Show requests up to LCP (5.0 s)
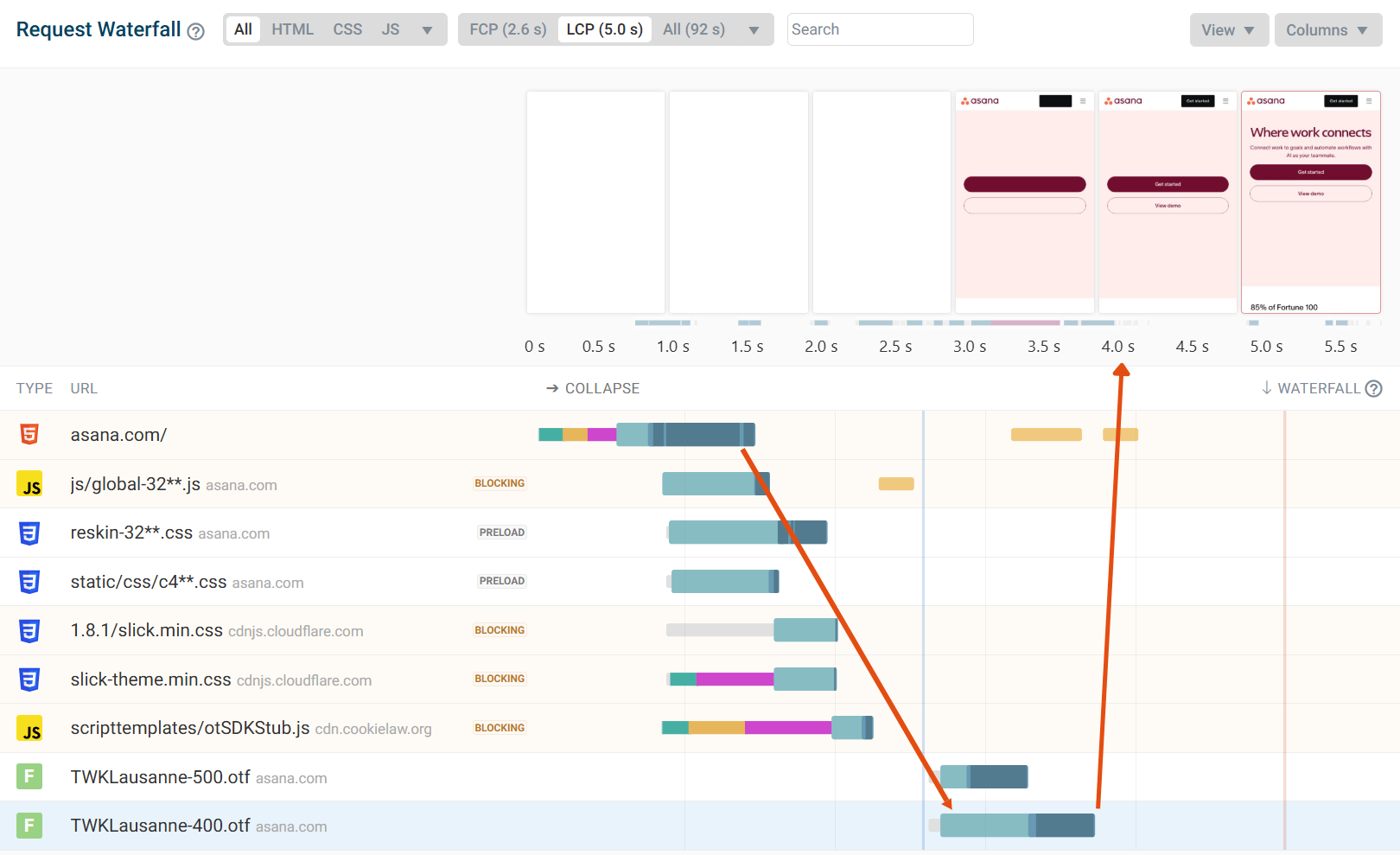This screenshot has width=1400, height=855. click(x=604, y=29)
